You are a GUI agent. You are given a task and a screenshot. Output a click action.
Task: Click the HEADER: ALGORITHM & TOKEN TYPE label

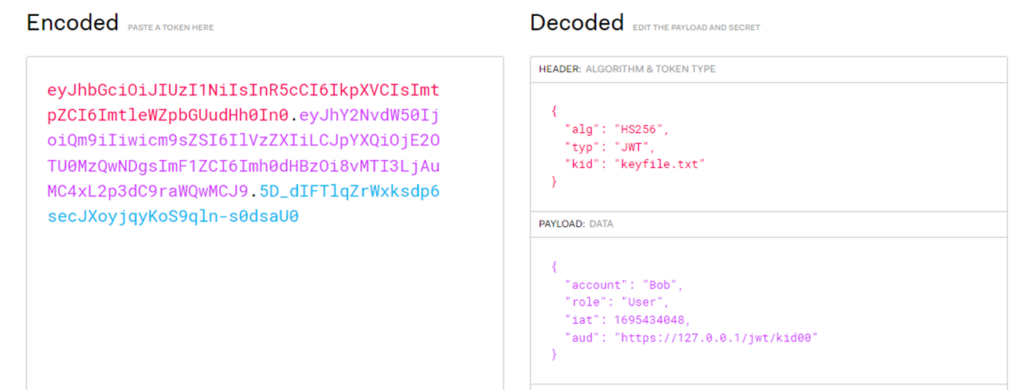(627, 69)
